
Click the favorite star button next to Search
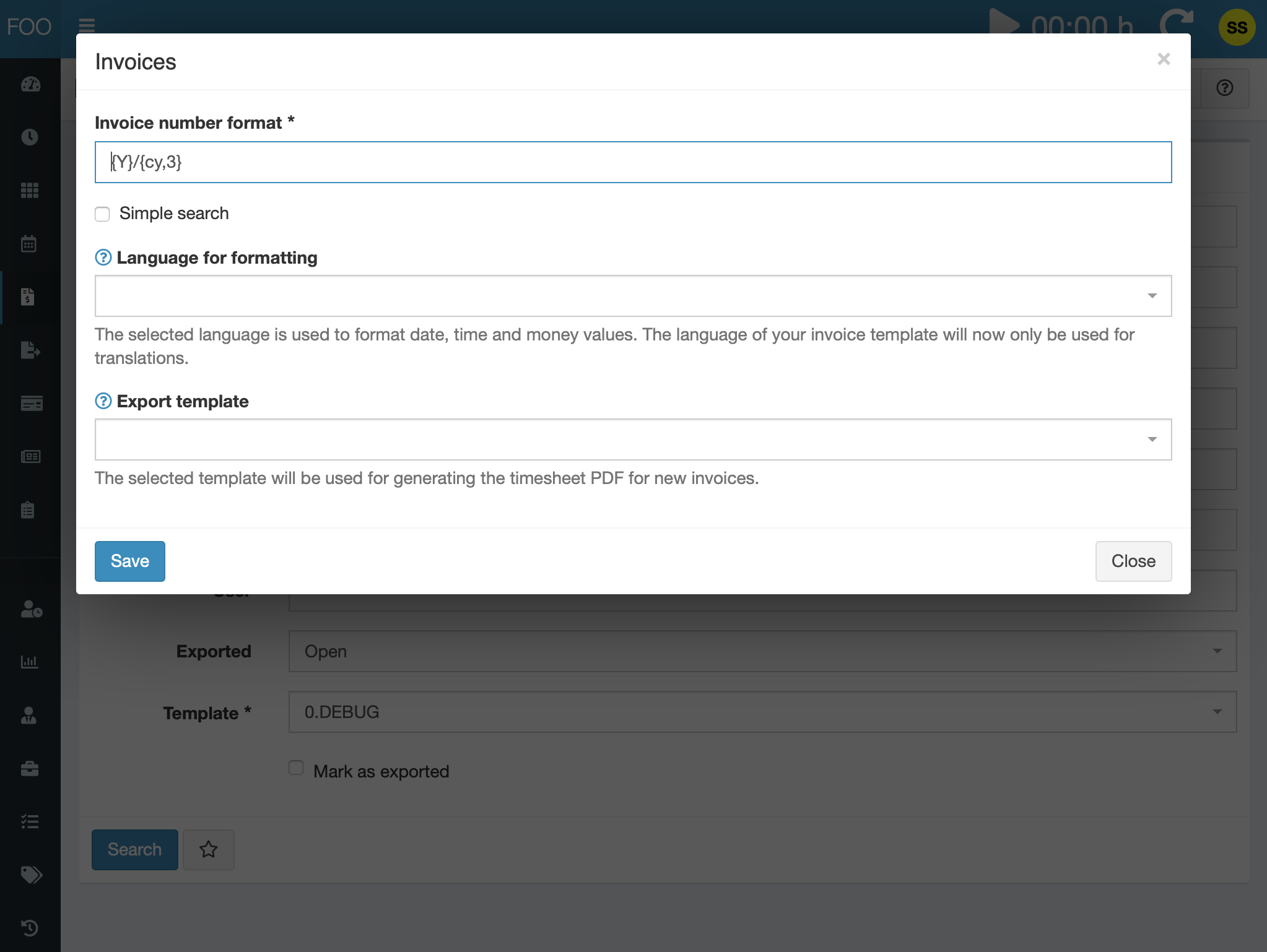pos(209,849)
